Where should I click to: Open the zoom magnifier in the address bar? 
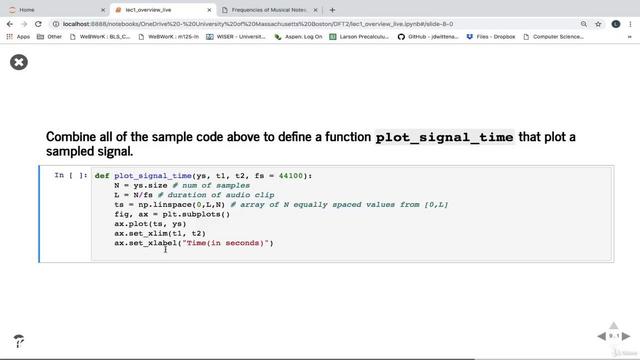tap(584, 24)
